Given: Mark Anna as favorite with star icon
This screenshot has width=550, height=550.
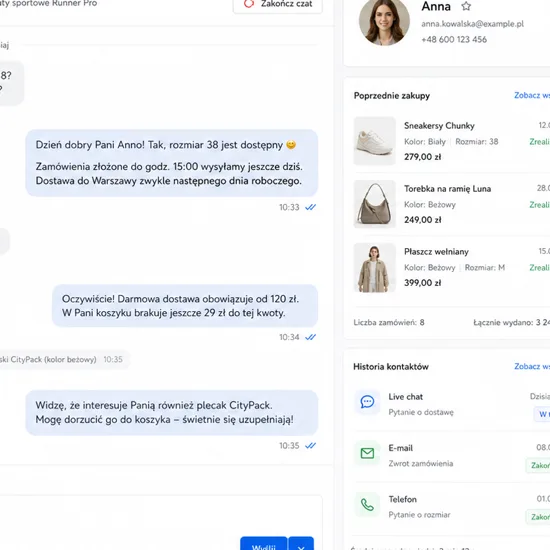Looking at the screenshot, I should pos(466,6).
